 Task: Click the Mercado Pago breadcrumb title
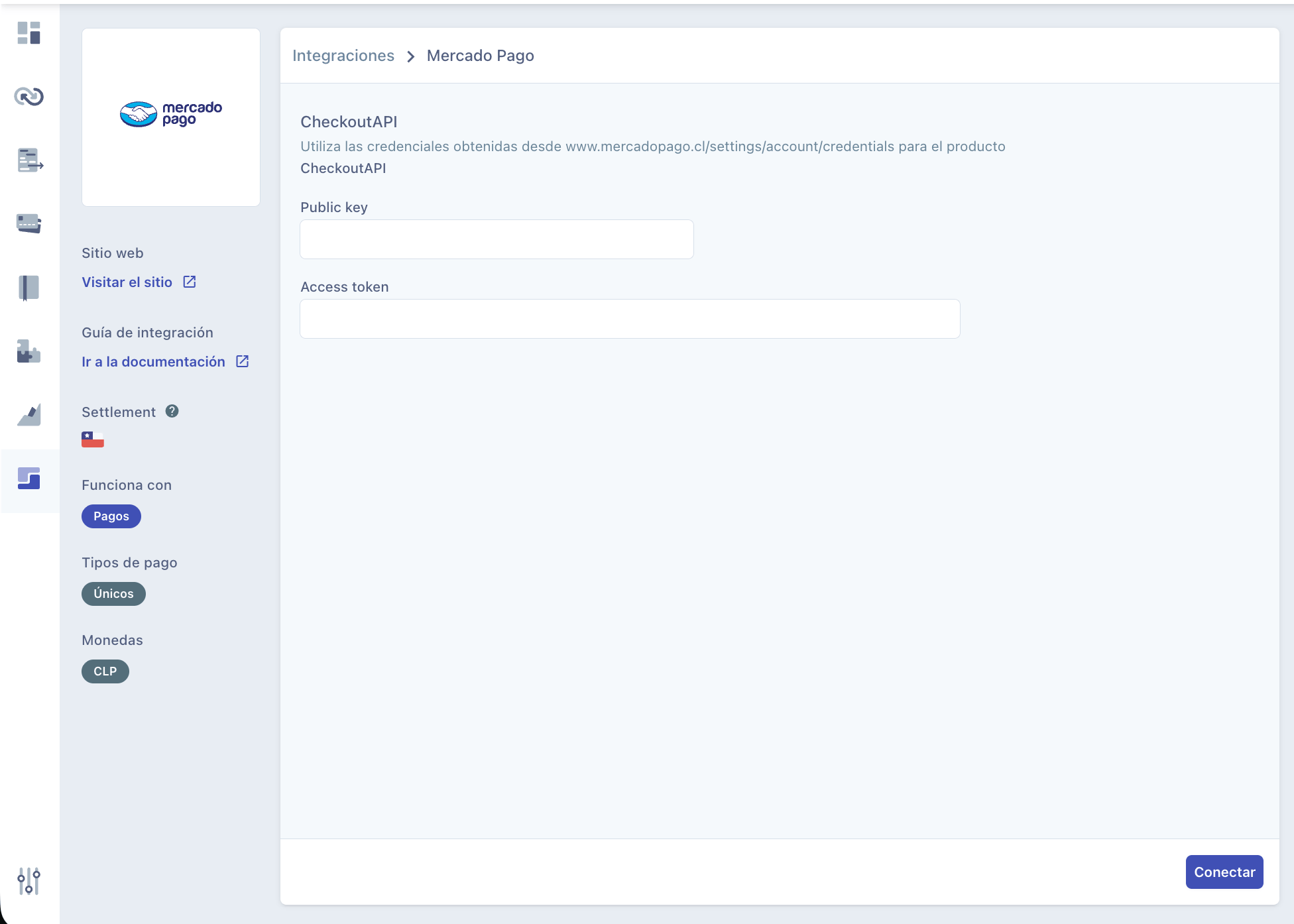coord(481,56)
